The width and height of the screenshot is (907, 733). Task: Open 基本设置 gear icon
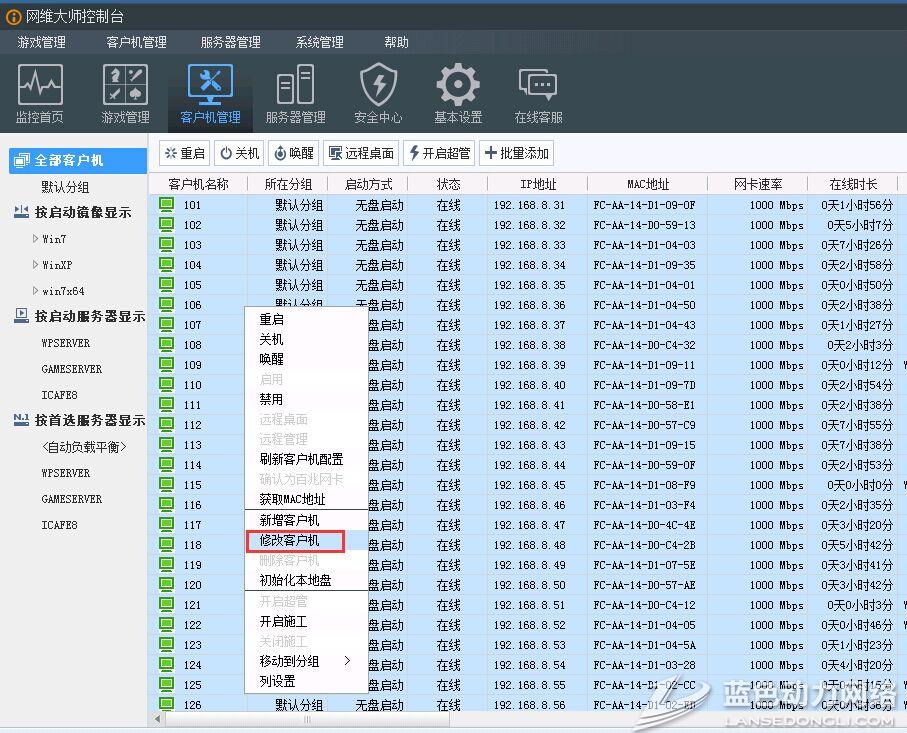[x=458, y=95]
